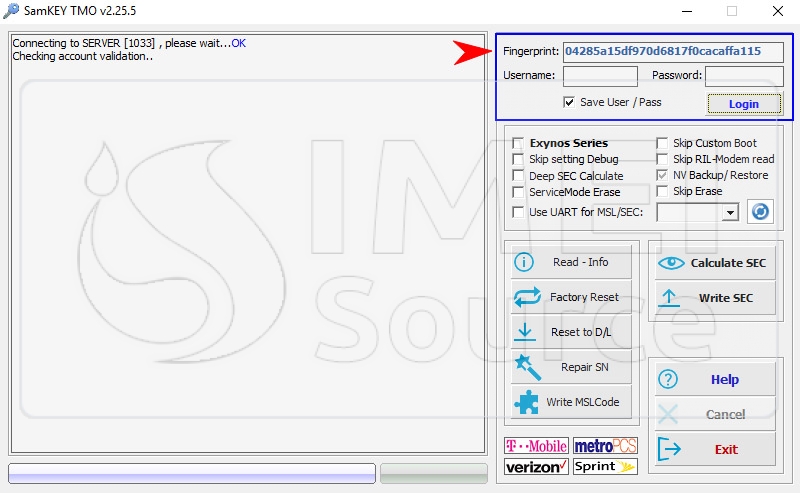Click the Exit button

716,449
